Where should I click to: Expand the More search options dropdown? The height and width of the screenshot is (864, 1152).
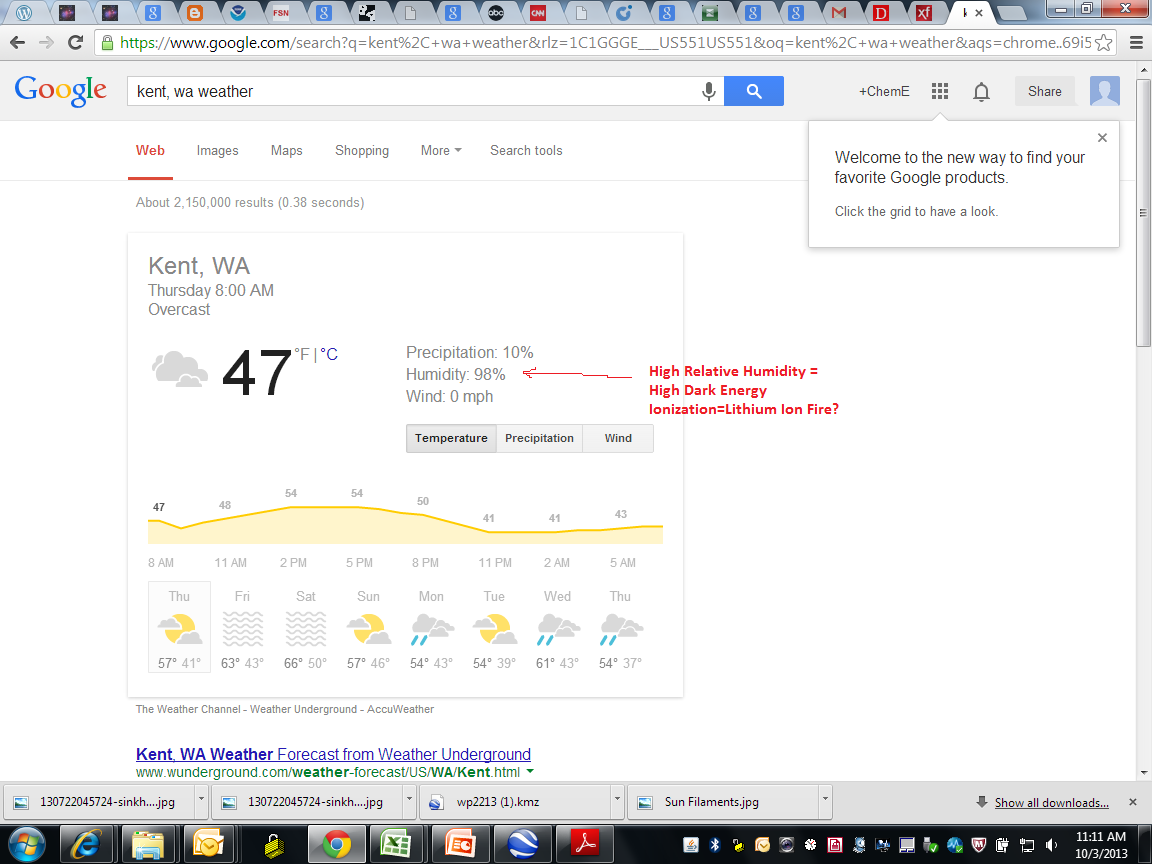tap(441, 150)
